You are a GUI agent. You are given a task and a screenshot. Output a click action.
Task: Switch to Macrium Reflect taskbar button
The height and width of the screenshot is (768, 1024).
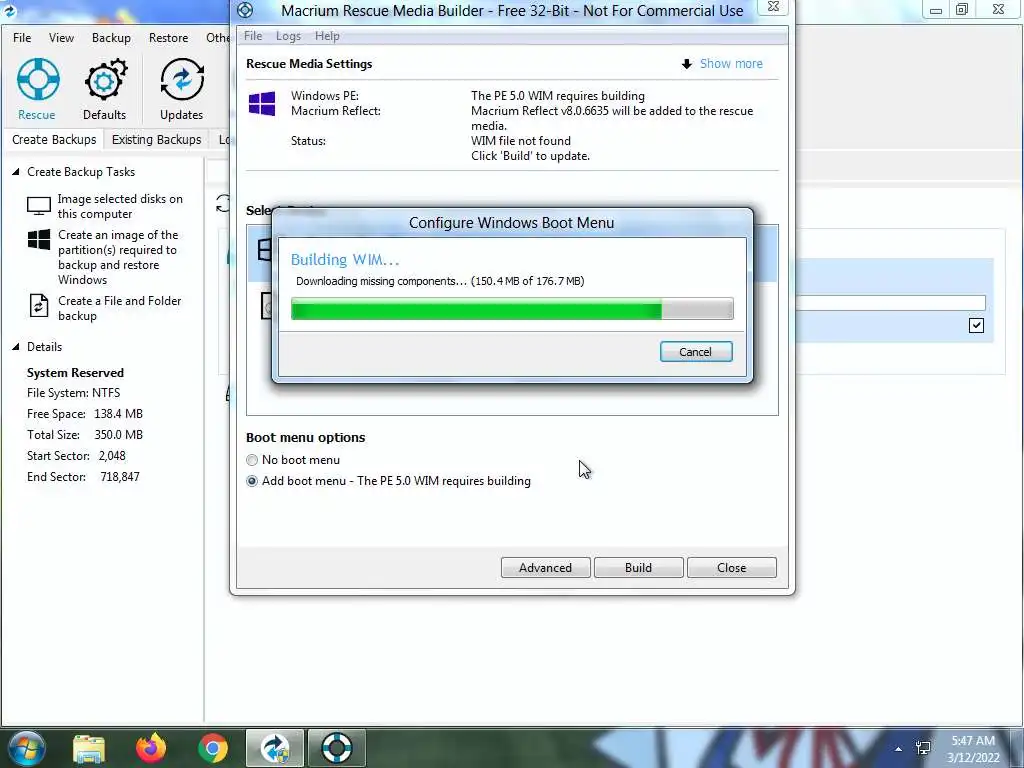tap(274, 748)
